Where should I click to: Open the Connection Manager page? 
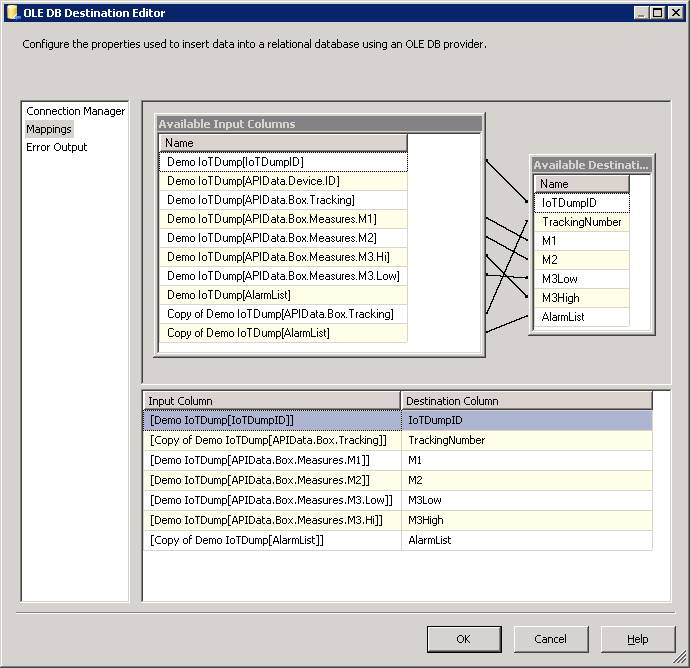click(x=75, y=111)
